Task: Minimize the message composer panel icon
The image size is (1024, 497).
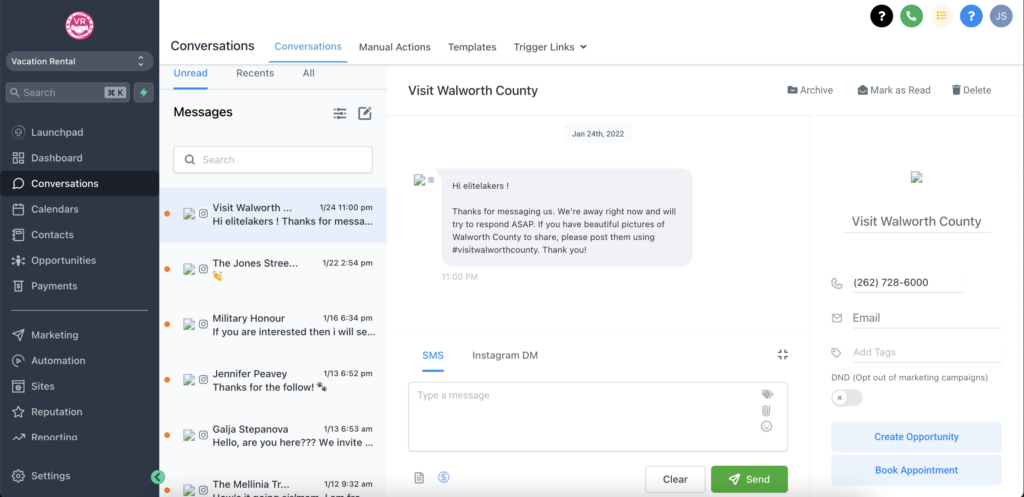Action: pyautogui.click(x=783, y=355)
